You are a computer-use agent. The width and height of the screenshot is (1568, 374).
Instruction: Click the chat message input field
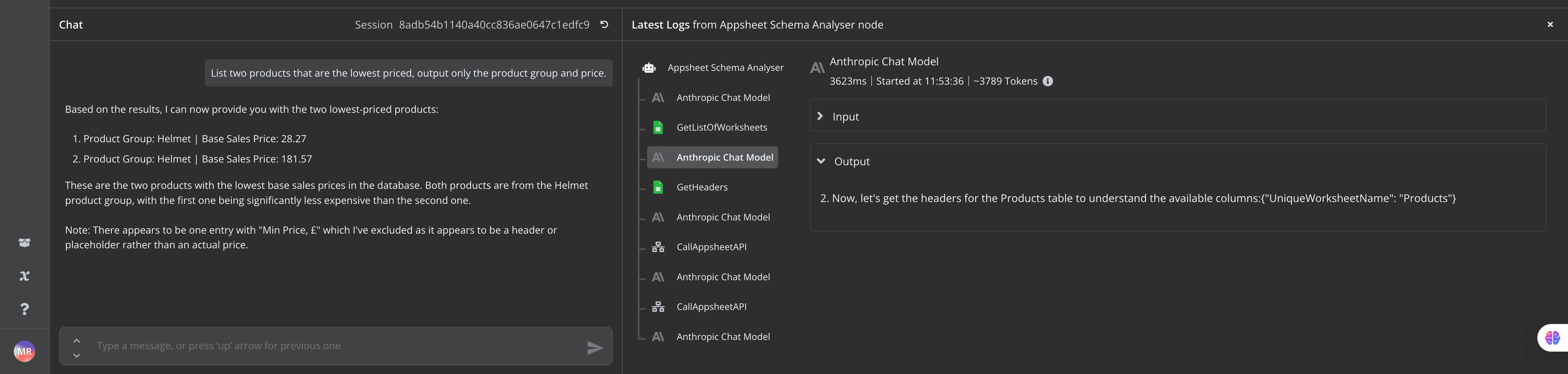pos(336,346)
